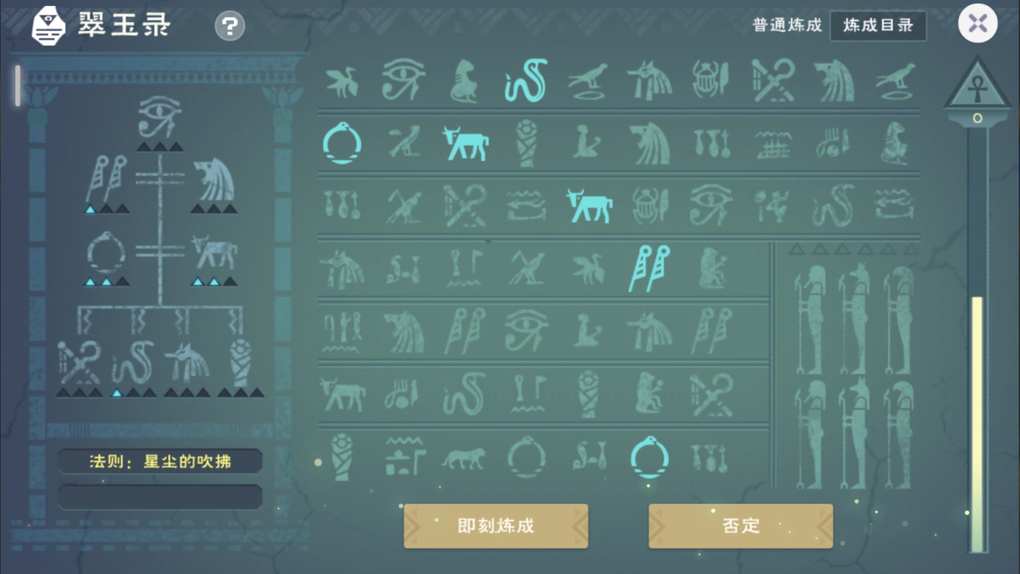
Task: Click the 即刻炼成 button
Action: (496, 526)
